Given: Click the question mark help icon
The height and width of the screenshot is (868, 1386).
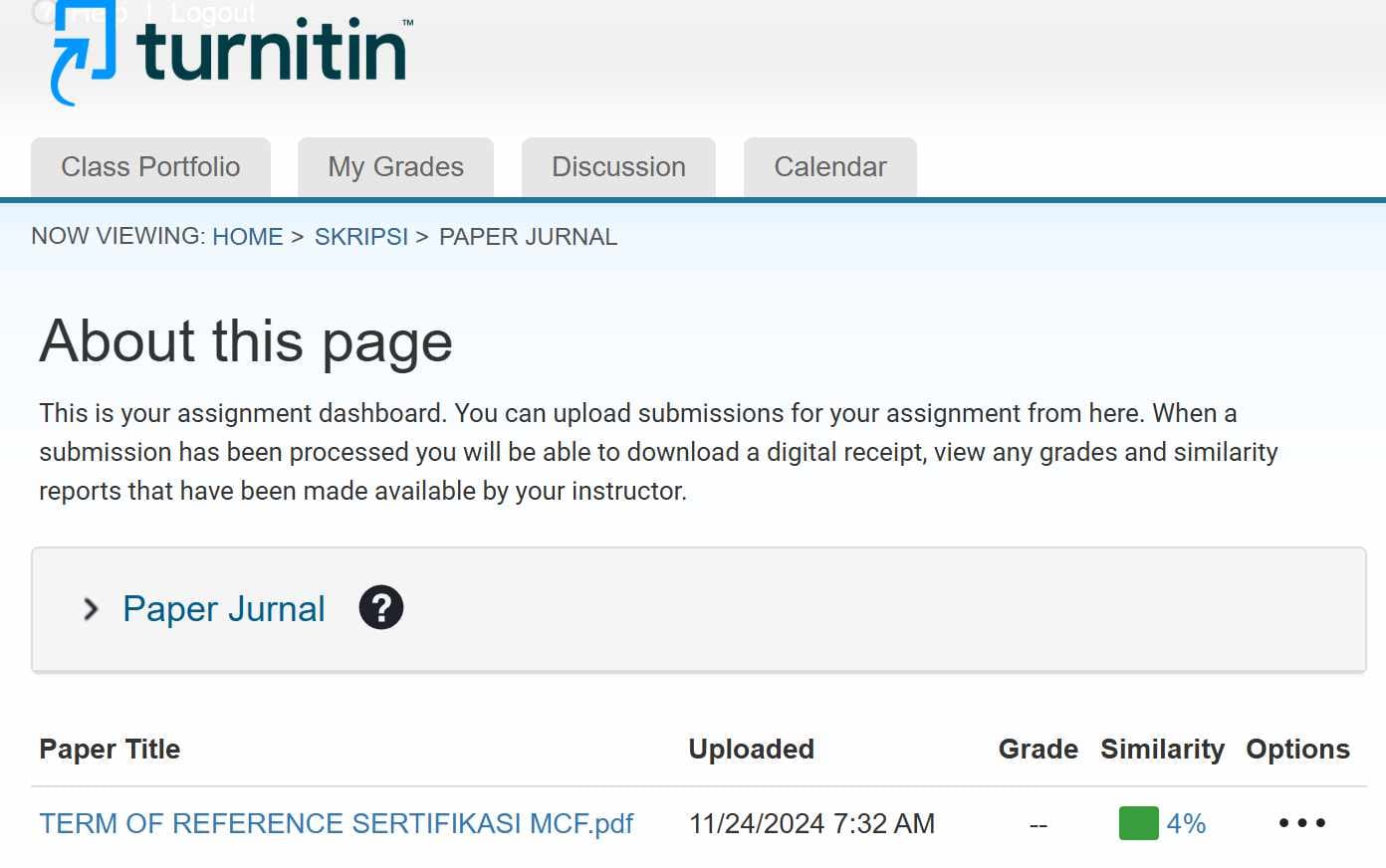Looking at the screenshot, I should pyautogui.click(x=381, y=607).
